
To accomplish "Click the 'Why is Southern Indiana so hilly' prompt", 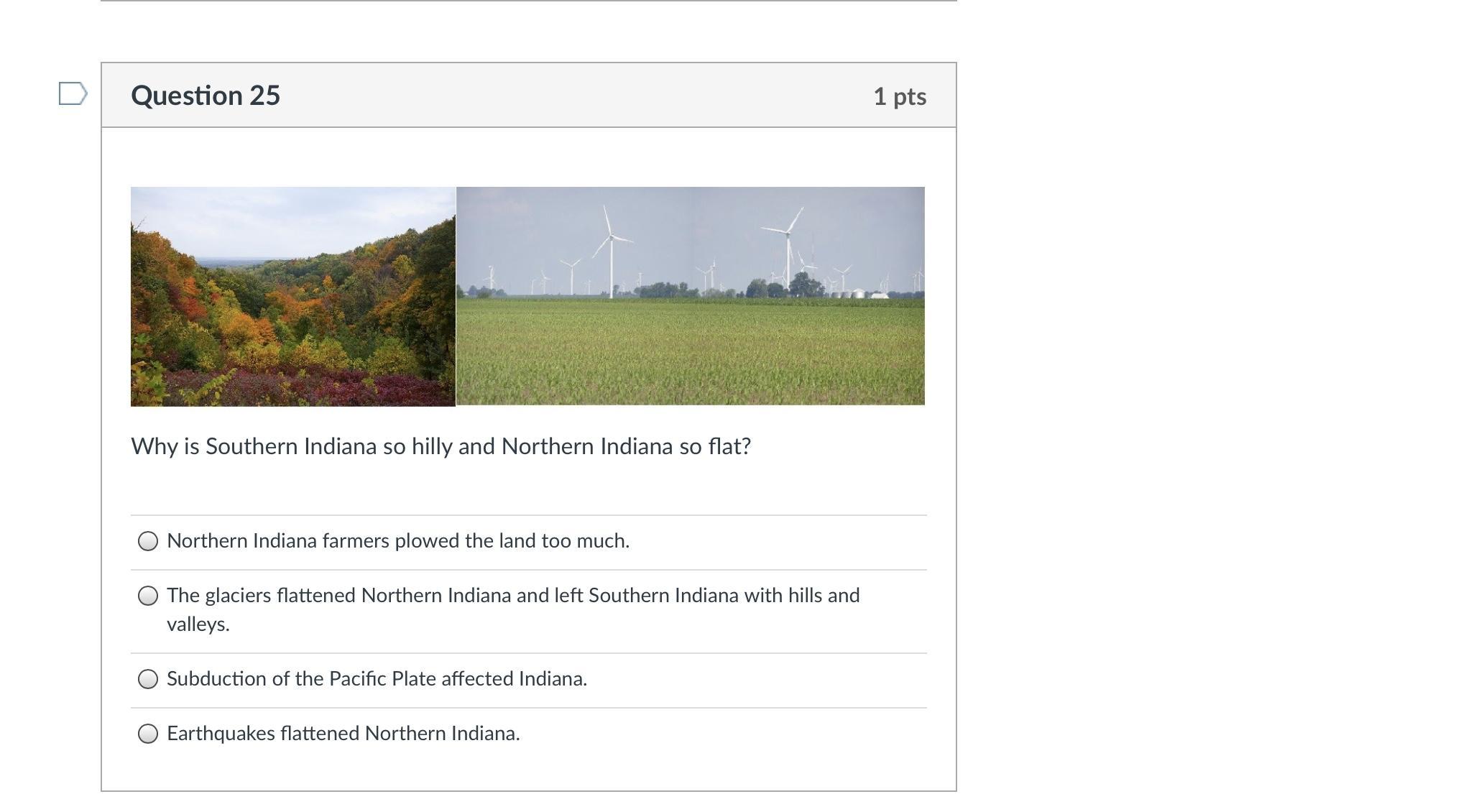I will tap(441, 446).
